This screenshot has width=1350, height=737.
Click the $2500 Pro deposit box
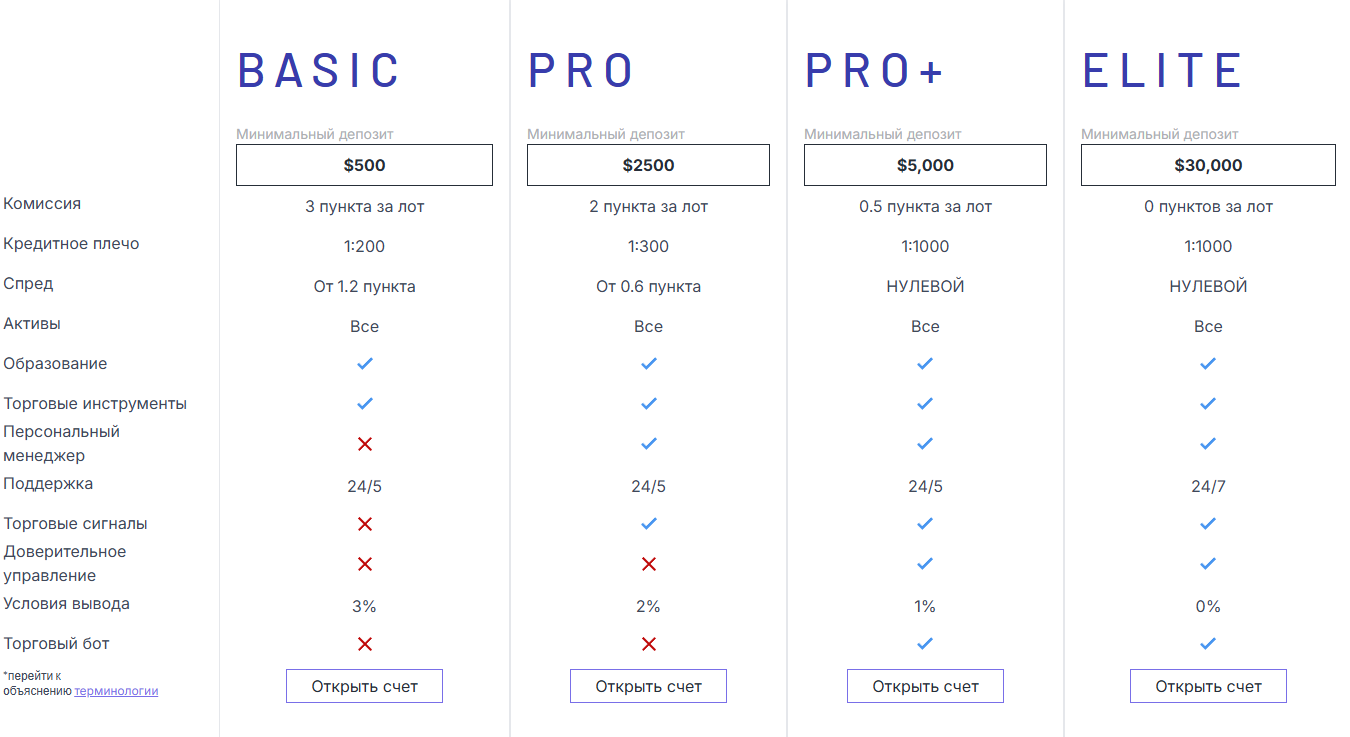click(648, 165)
